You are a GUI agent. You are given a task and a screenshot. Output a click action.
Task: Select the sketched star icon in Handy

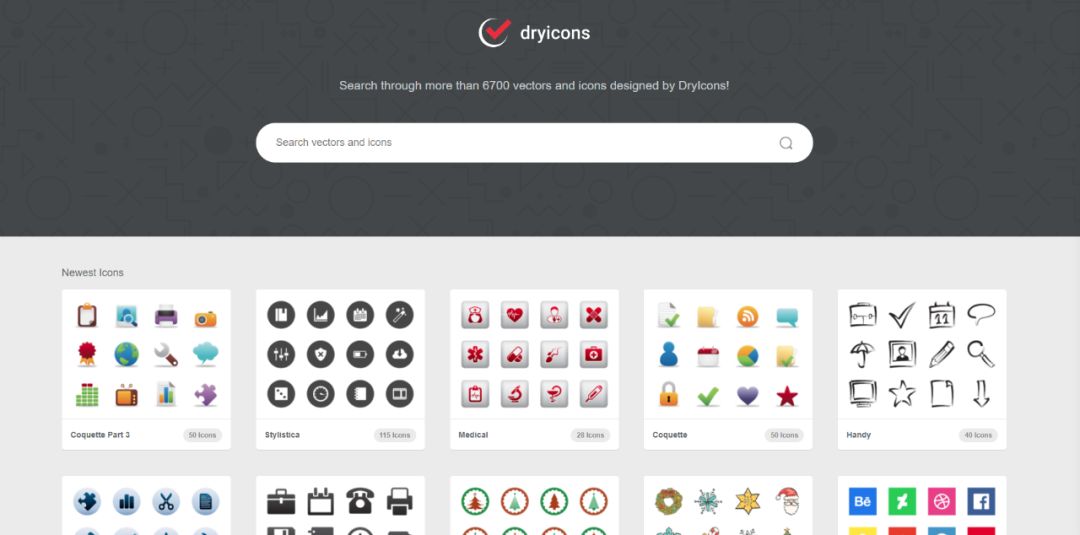[x=902, y=394]
